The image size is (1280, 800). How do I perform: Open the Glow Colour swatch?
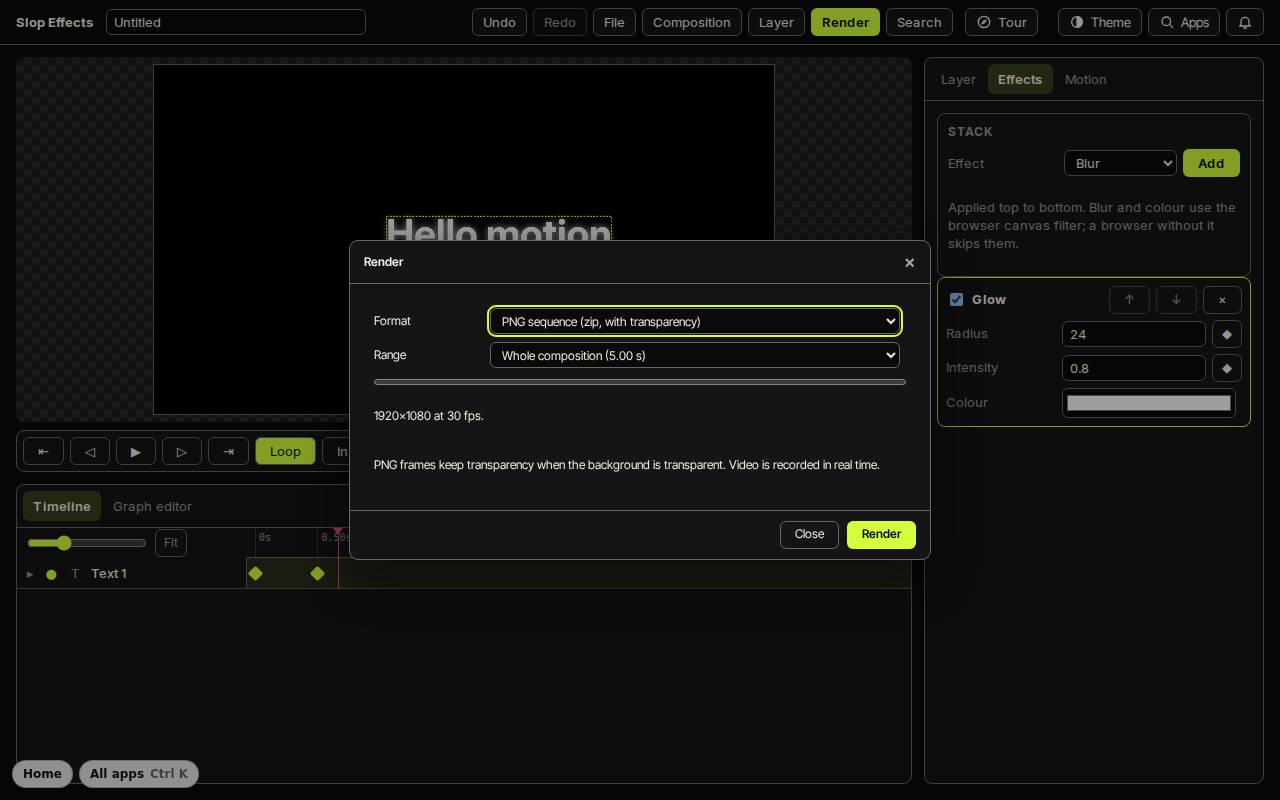1149,403
